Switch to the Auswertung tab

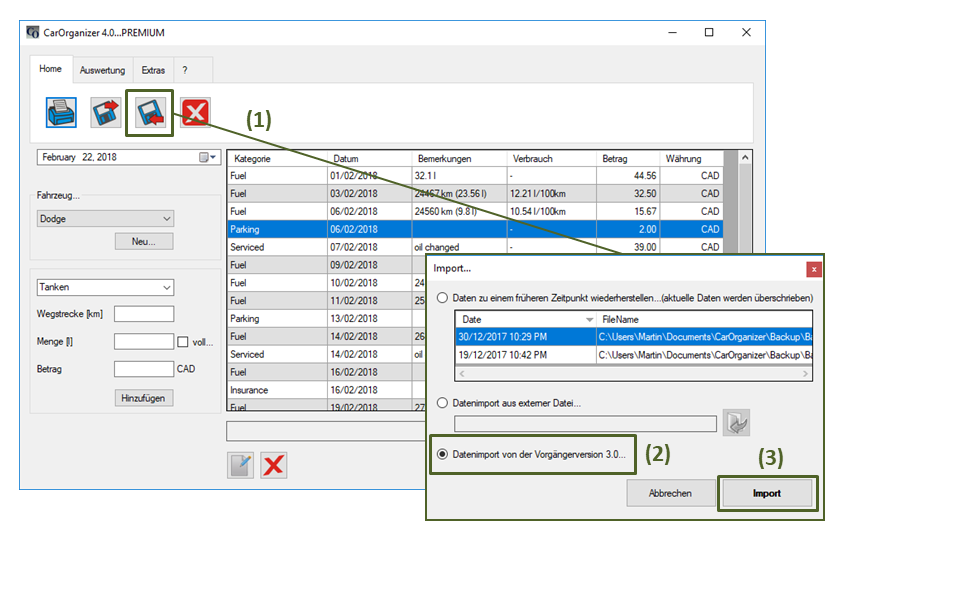tap(102, 71)
